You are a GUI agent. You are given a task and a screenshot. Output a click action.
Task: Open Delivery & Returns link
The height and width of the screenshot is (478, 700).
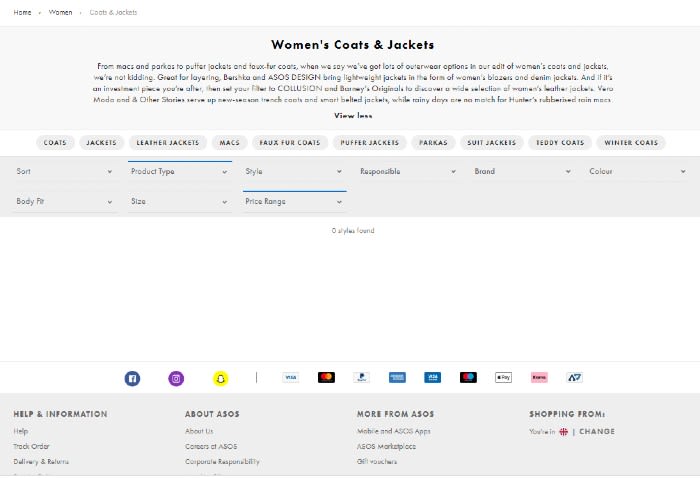coord(41,461)
